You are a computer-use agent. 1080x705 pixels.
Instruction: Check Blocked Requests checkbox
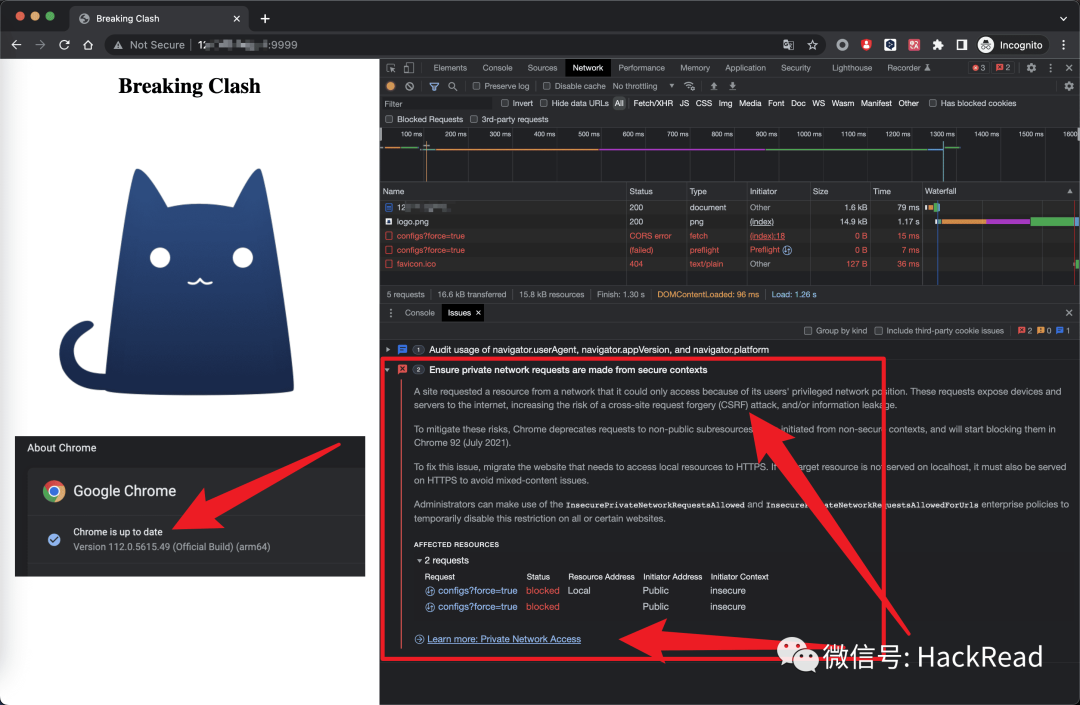tap(389, 119)
